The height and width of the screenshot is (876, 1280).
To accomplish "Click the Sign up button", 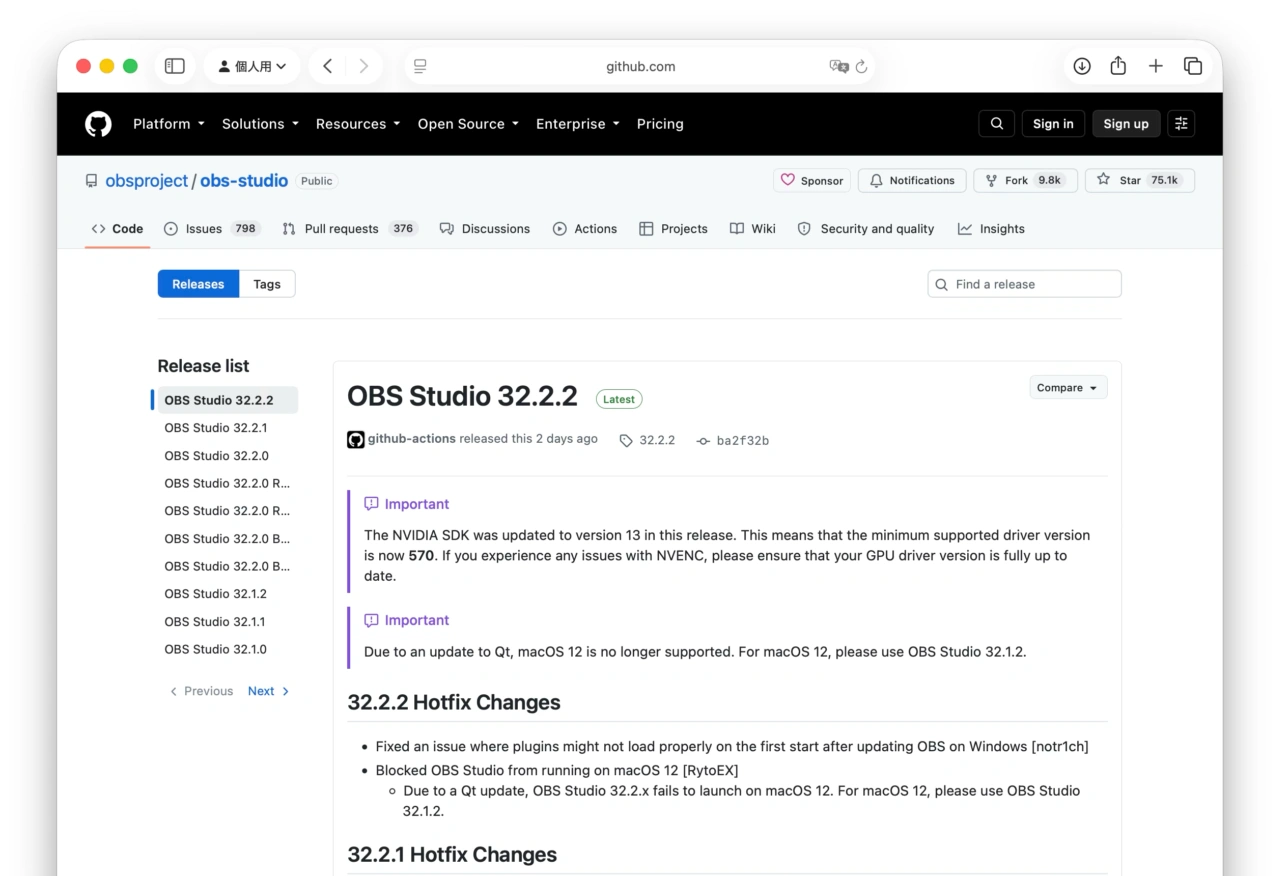I will pyautogui.click(x=1126, y=124).
